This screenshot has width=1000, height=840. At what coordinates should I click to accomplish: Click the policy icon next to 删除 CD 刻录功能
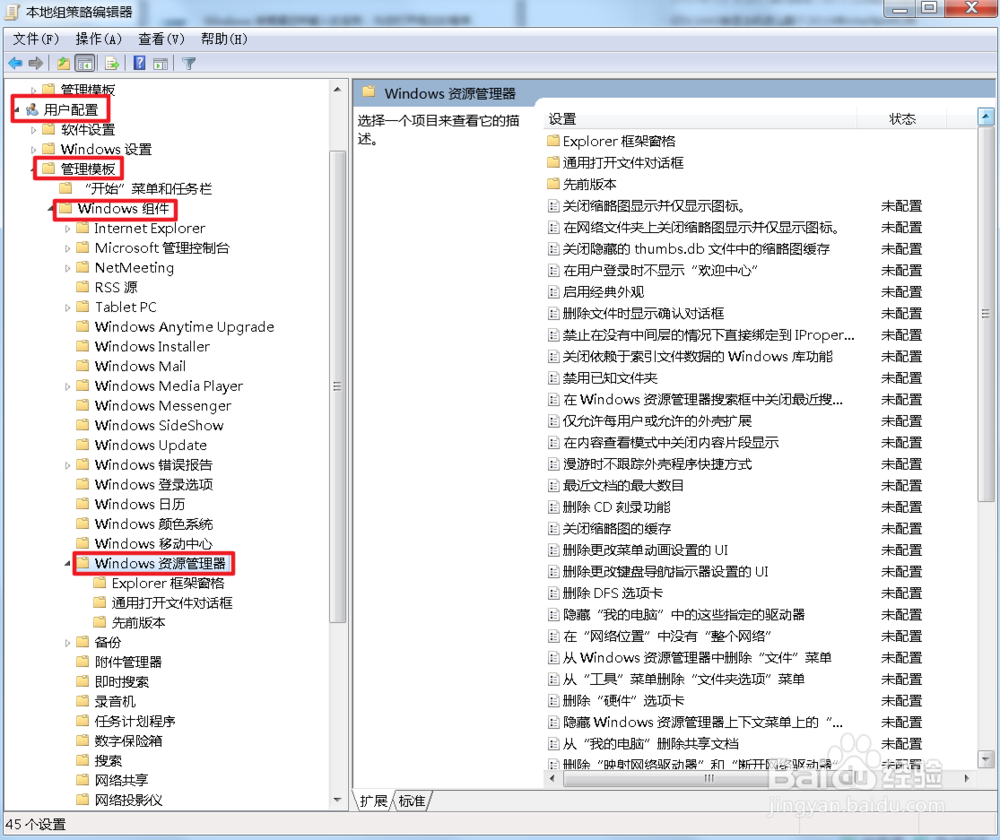(x=554, y=508)
